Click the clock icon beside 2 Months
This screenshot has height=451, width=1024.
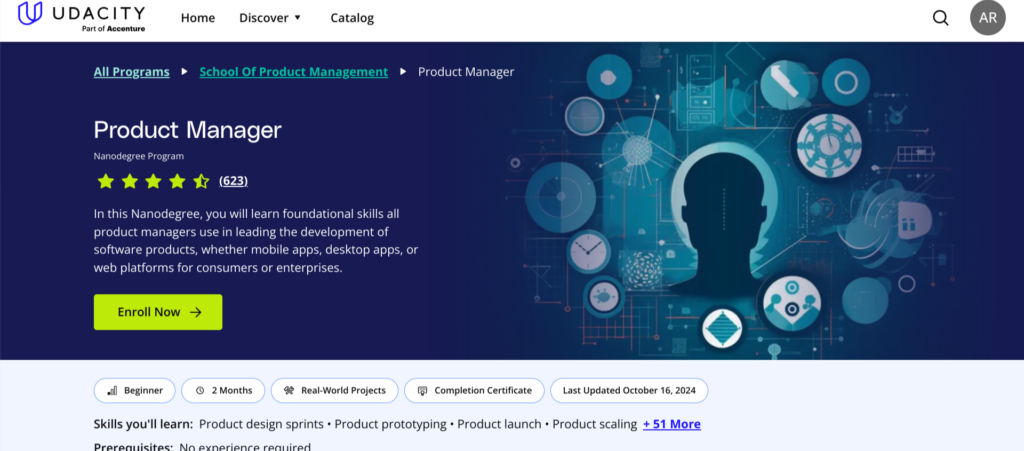tap(200, 390)
